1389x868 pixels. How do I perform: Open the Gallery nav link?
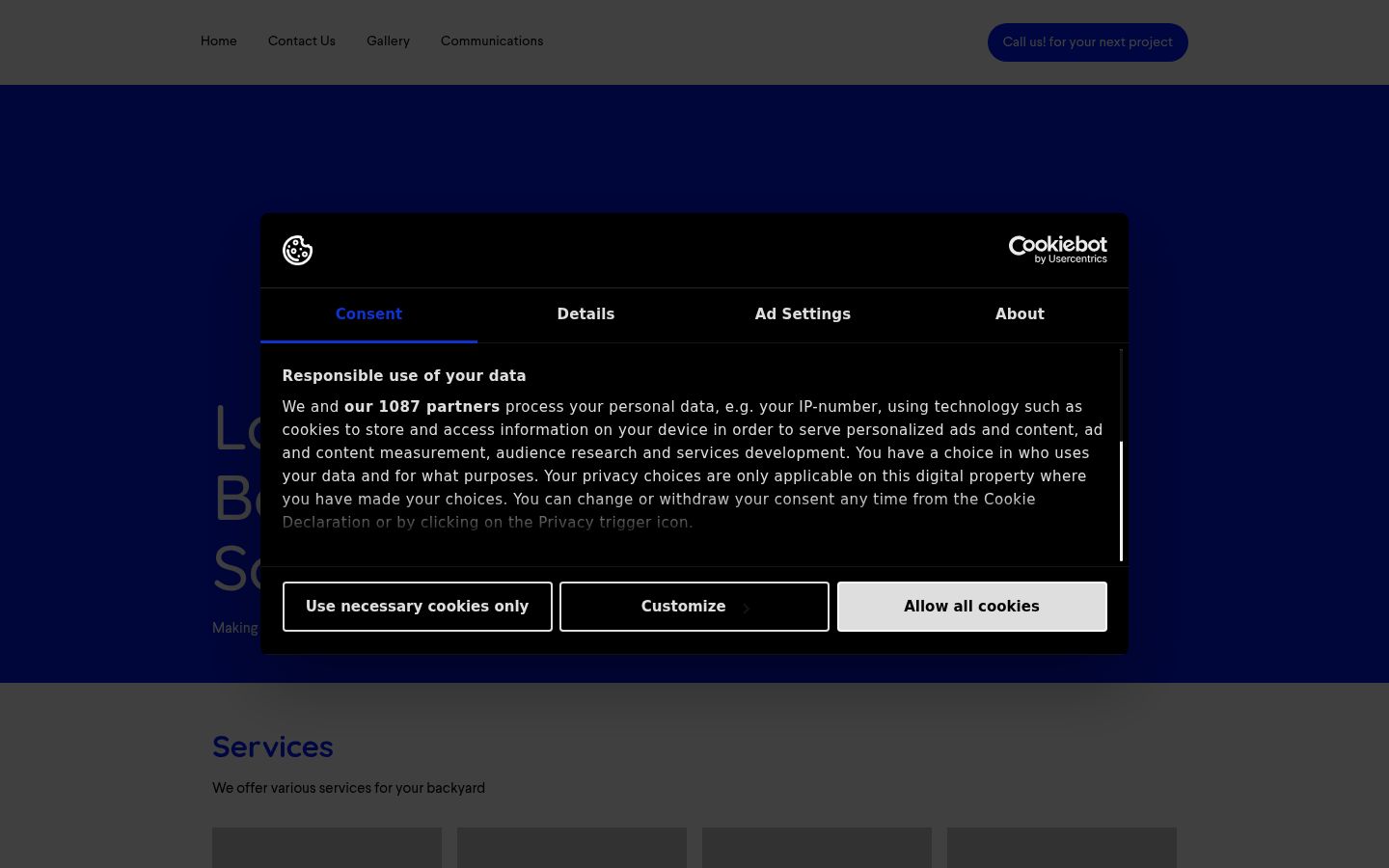pos(388,41)
